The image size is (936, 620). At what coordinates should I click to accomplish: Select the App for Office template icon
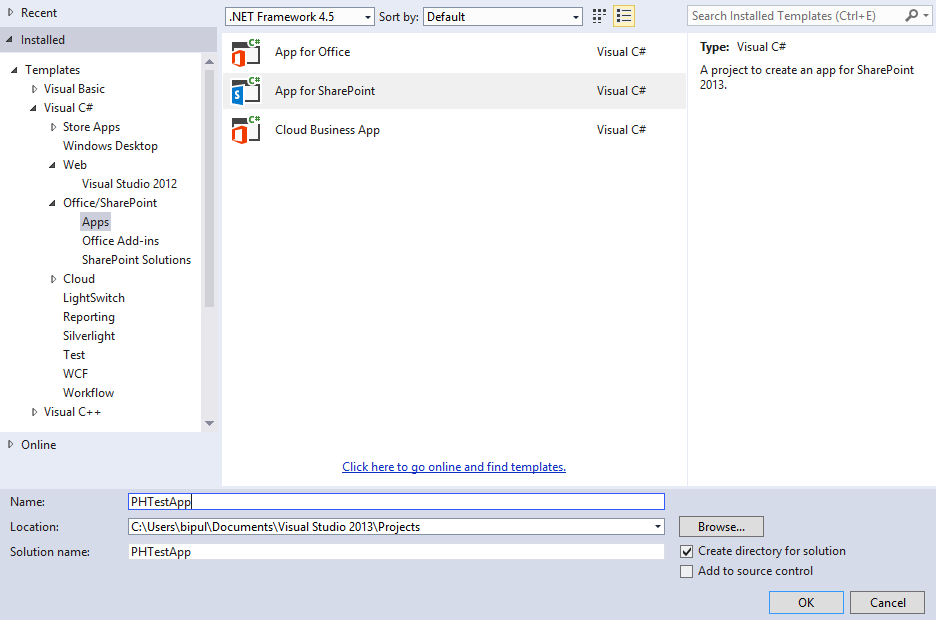click(246, 52)
